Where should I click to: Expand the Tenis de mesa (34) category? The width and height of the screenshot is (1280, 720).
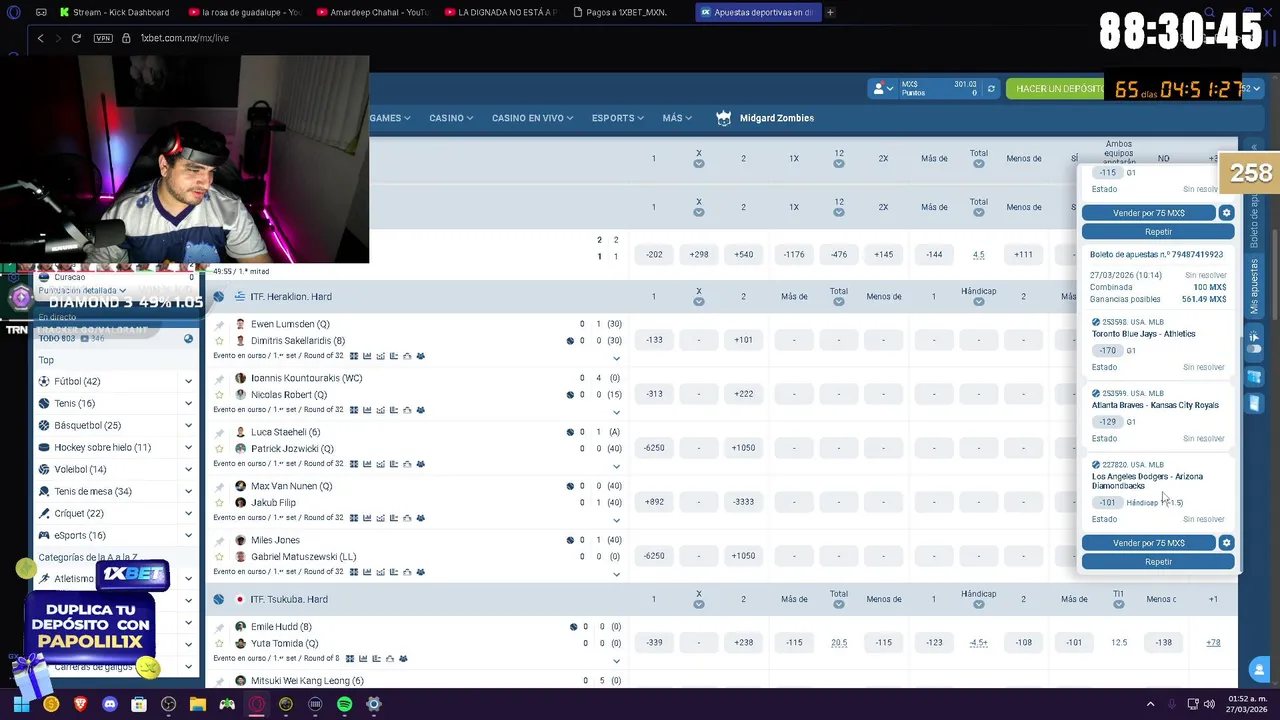pos(188,491)
